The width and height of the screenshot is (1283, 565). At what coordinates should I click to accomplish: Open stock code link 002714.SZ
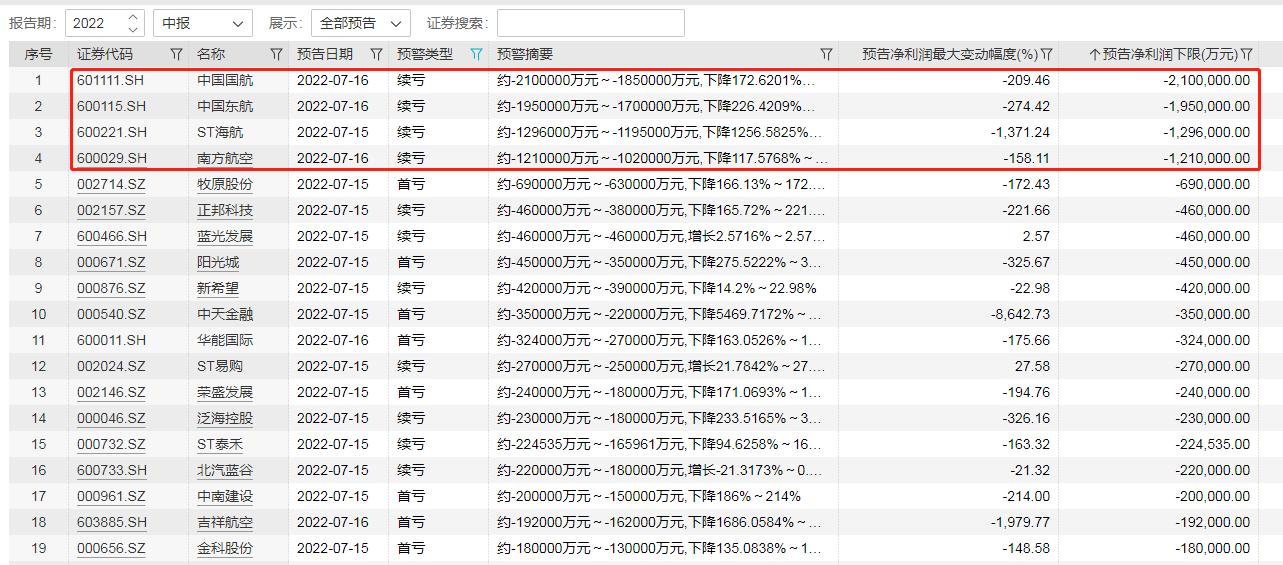[111, 184]
